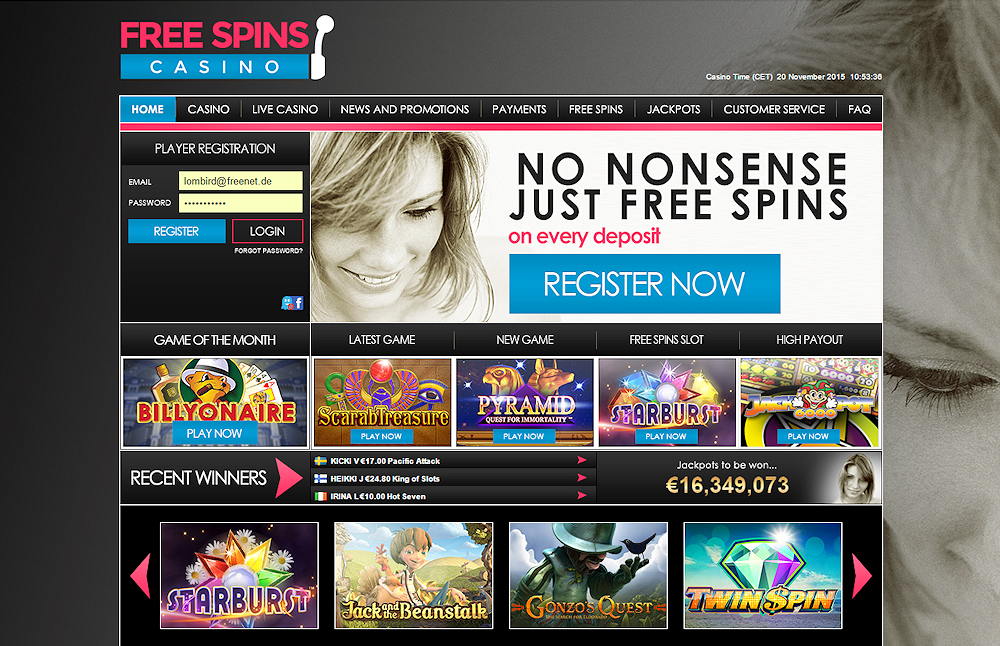Click into the Password field
This screenshot has height=646, width=1000.
coord(240,203)
